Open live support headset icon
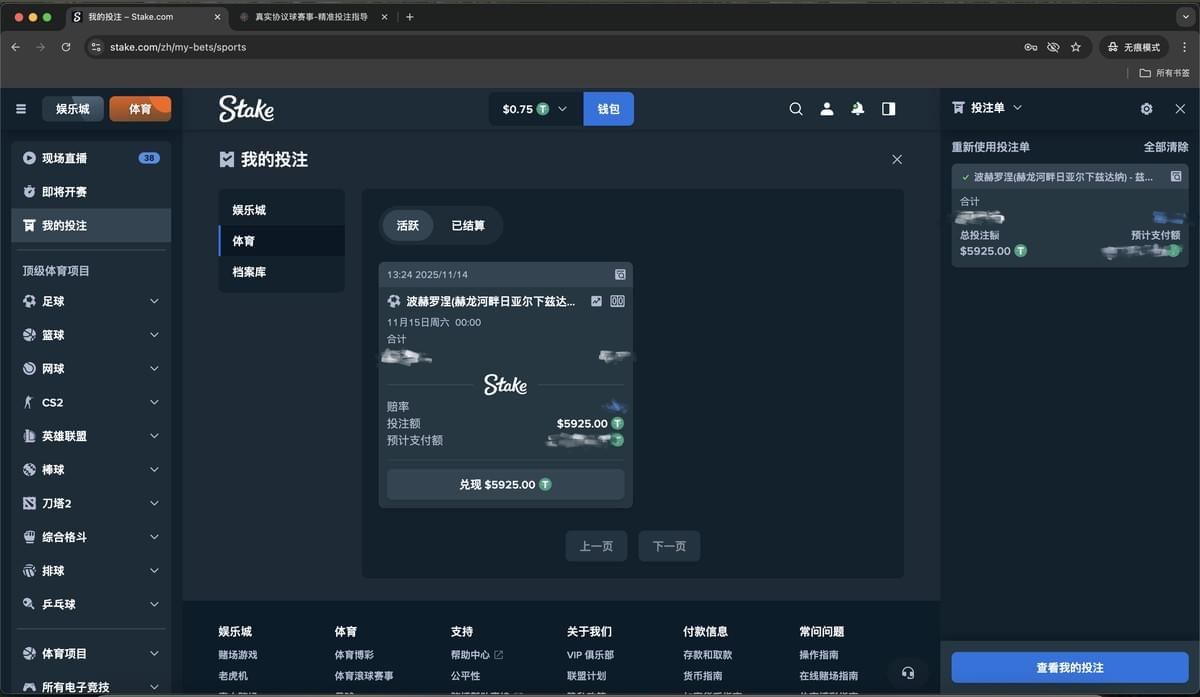This screenshot has width=1200, height=697. (x=907, y=673)
